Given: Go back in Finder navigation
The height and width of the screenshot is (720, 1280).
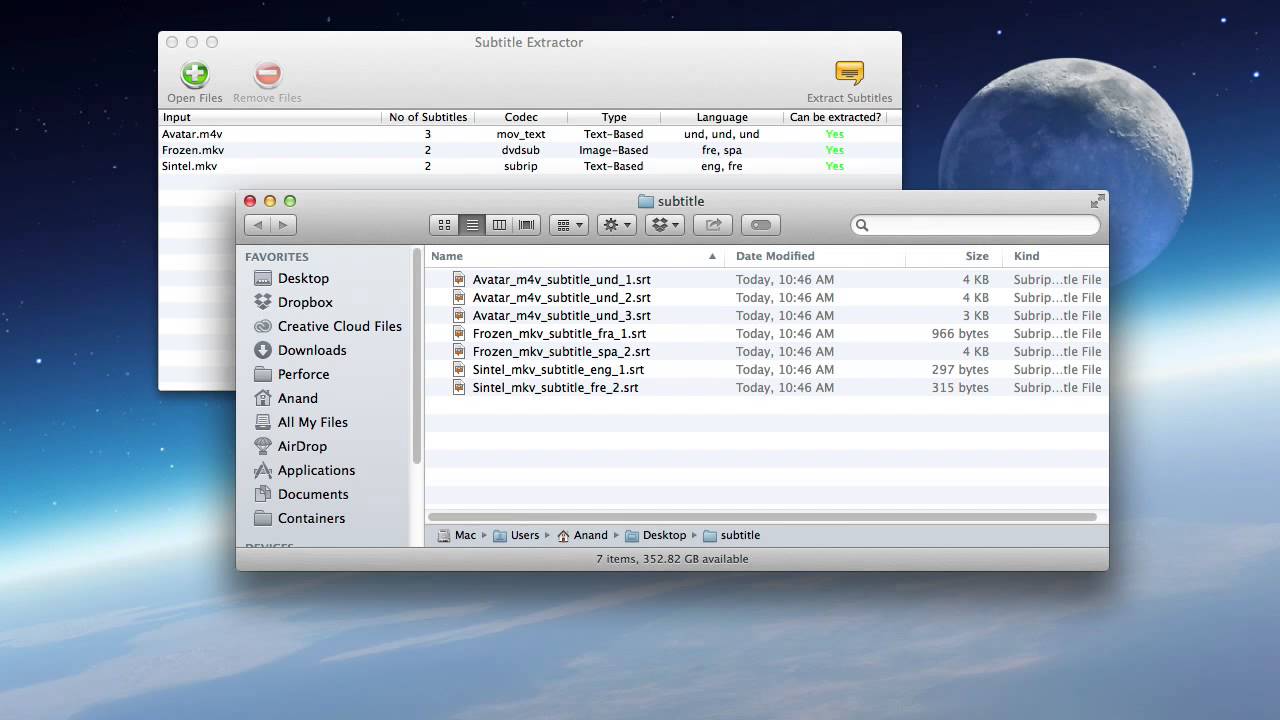Looking at the screenshot, I should [258, 225].
